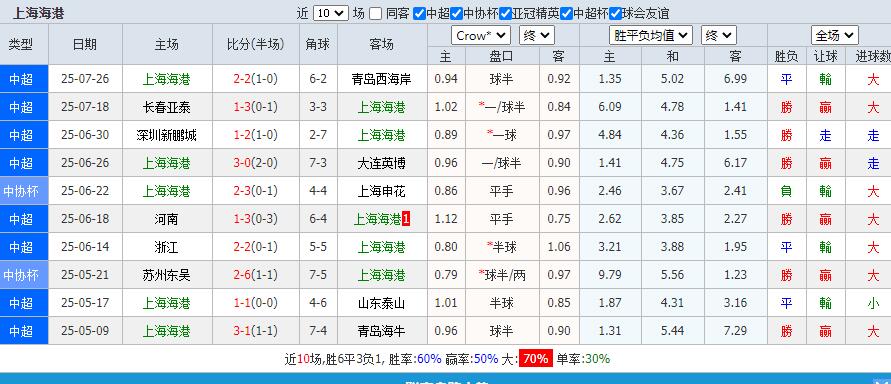This screenshot has height=384, width=891.
Task: Click the date 25-05-09 cell
Action: [85, 331]
